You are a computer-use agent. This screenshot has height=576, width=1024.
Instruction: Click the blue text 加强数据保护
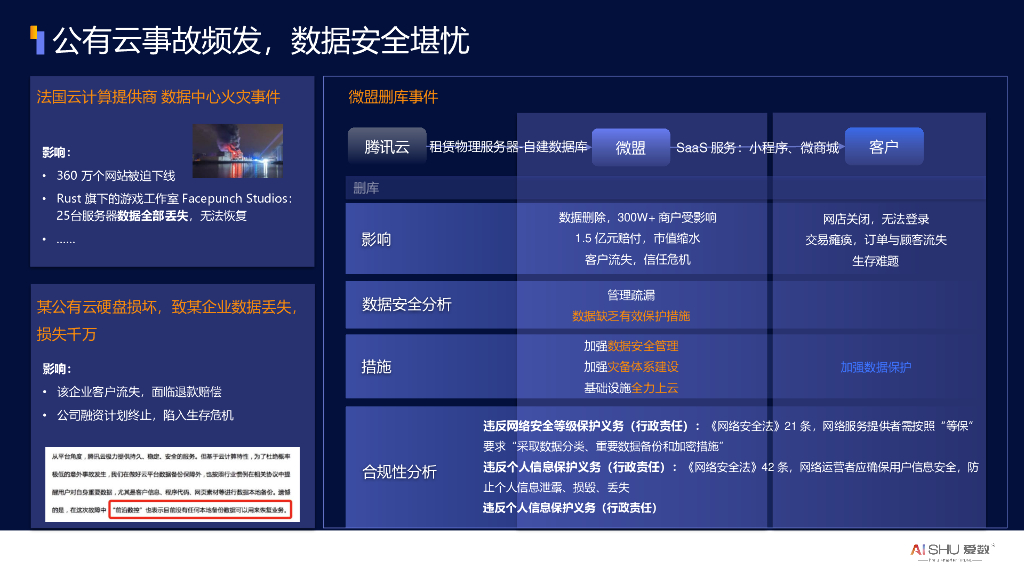click(876, 368)
